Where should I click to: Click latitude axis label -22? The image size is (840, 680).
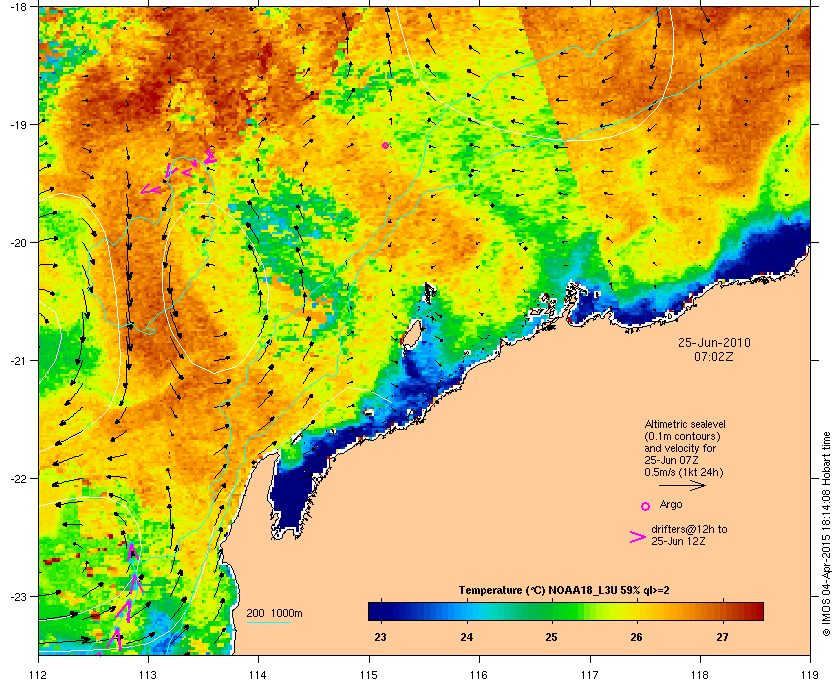click(18, 478)
